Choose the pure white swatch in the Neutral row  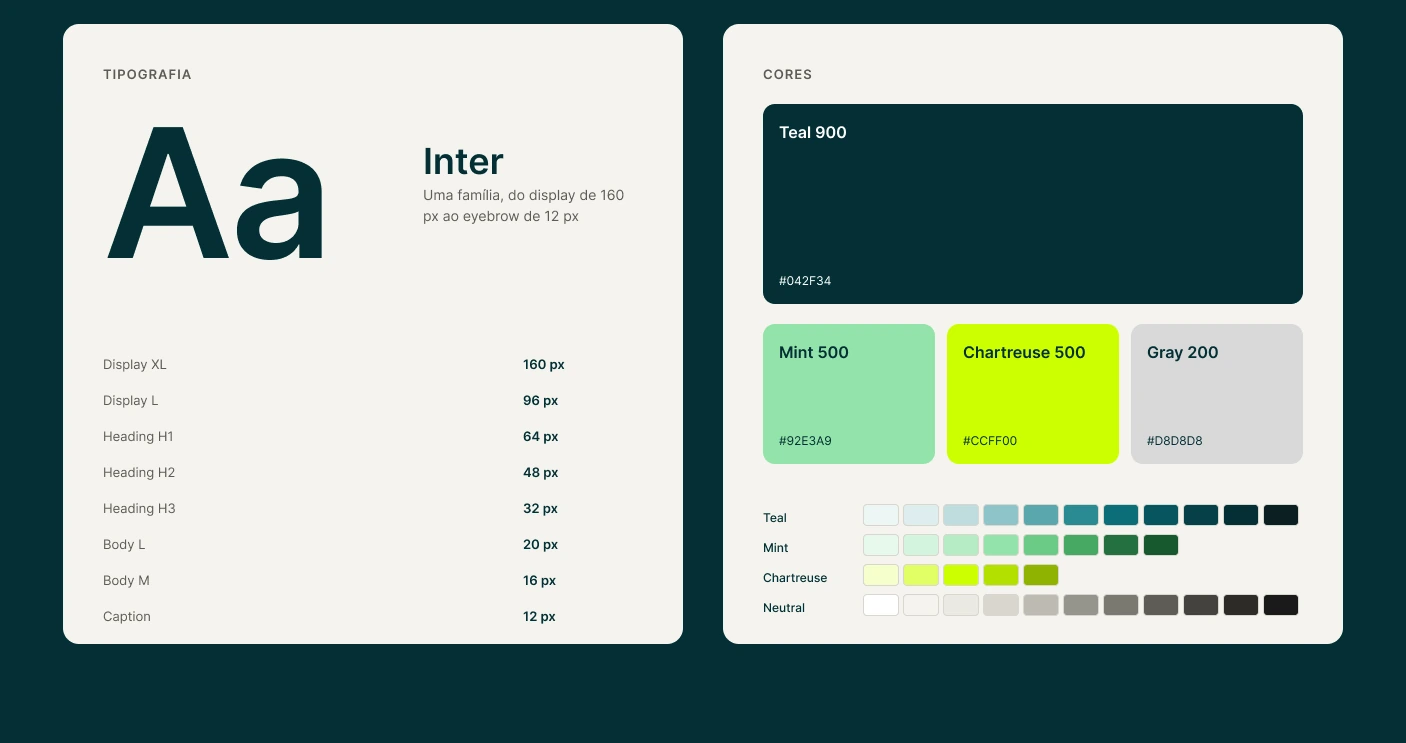881,605
